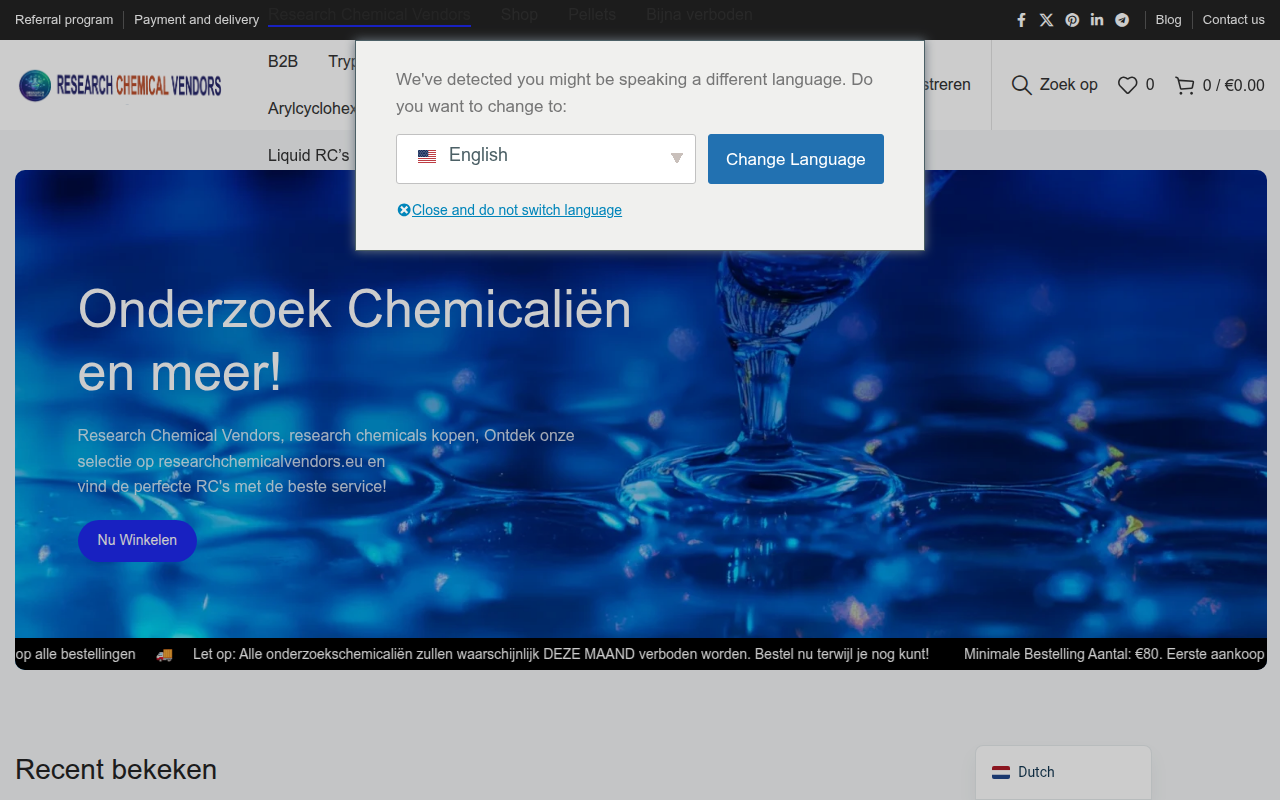1280x800 pixels.
Task: Click Close and do not switch language
Action: 517,210
